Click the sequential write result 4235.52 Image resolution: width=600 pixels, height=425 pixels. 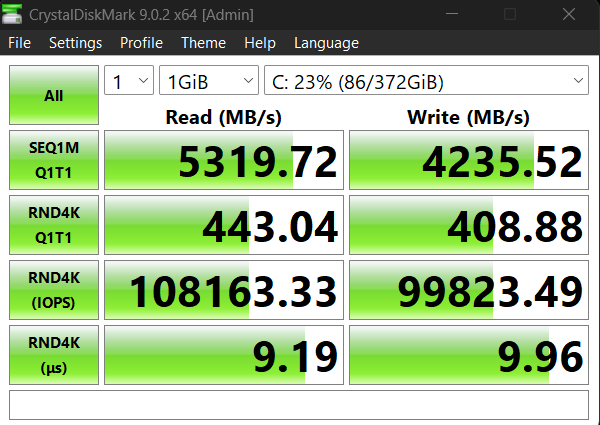coord(469,160)
